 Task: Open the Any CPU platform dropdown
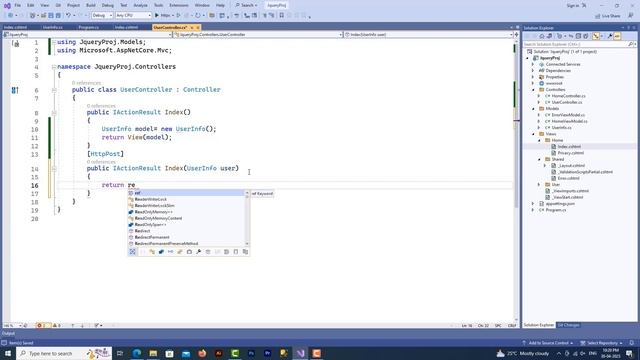pos(133,16)
